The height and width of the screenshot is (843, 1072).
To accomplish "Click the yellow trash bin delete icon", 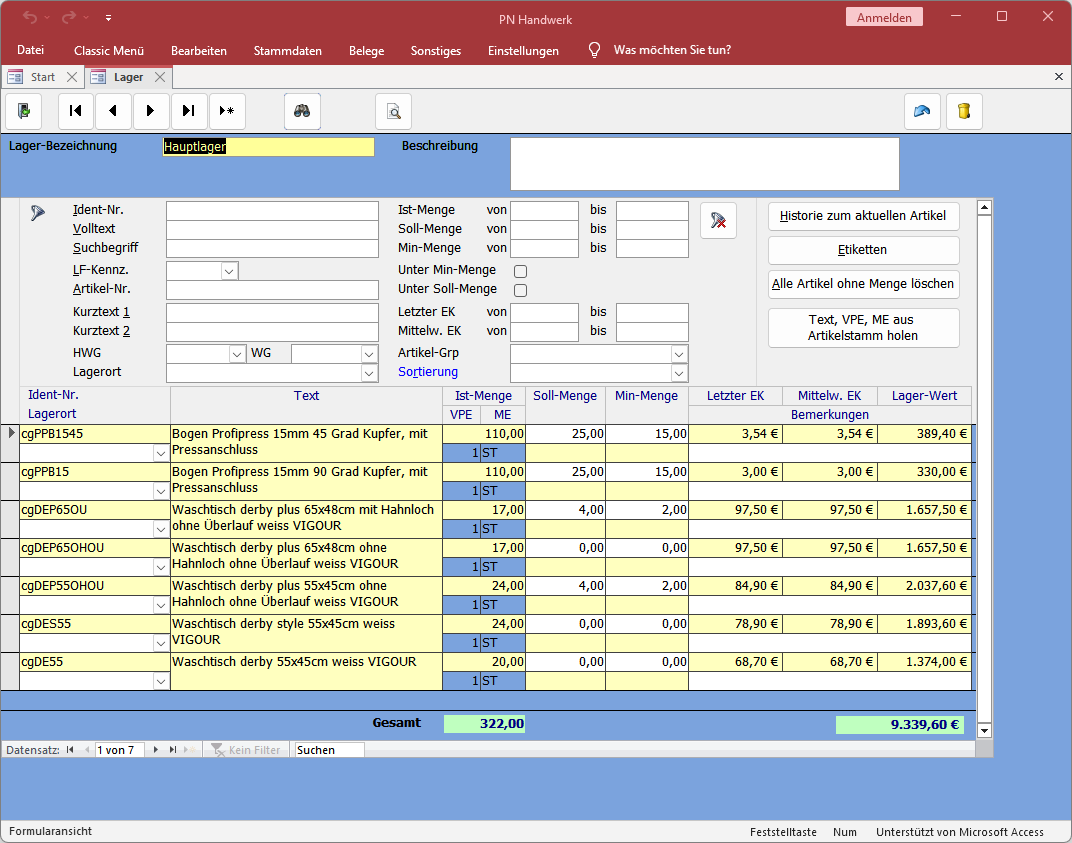I will pos(964,111).
